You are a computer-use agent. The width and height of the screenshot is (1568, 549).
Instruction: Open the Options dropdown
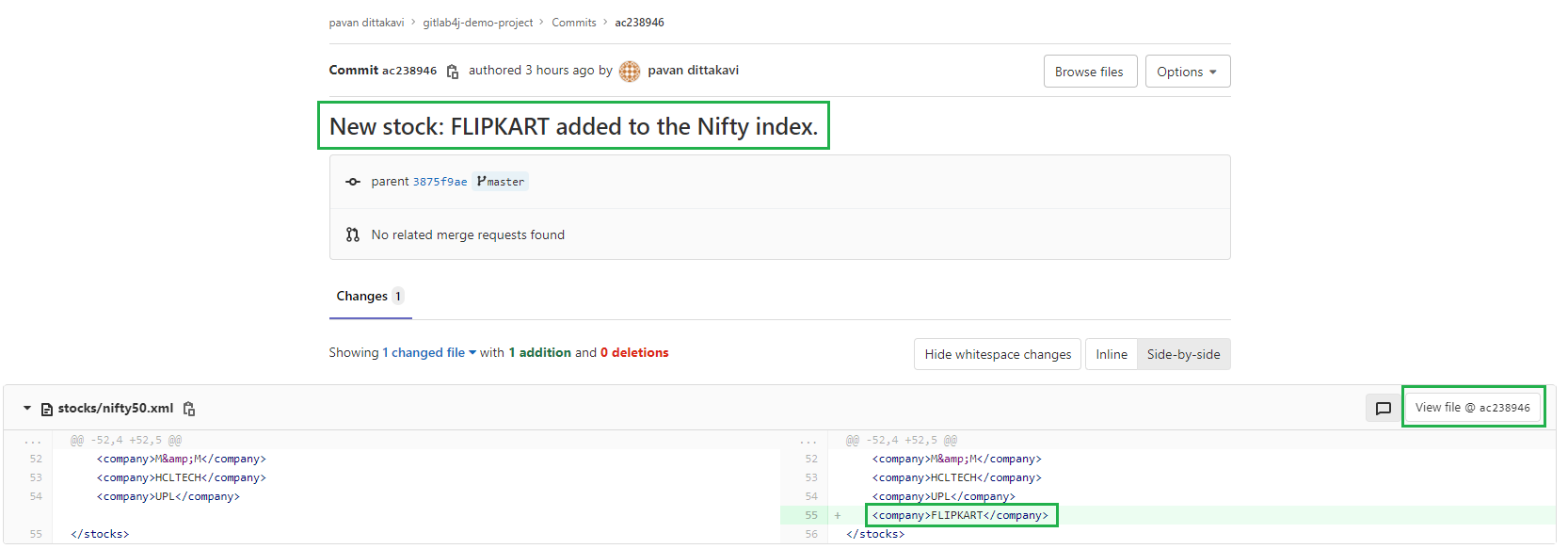pyautogui.click(x=1187, y=72)
